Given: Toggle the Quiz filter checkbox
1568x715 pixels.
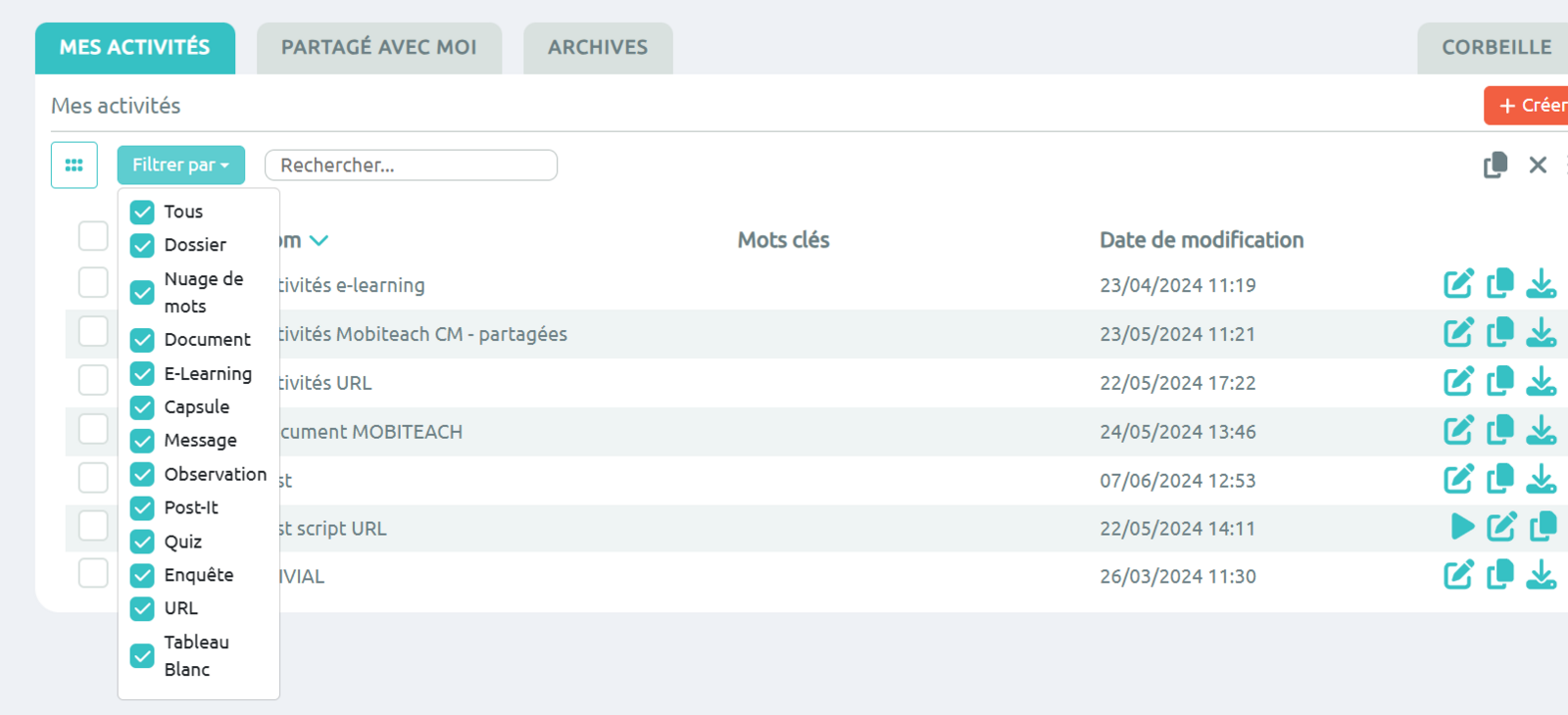Looking at the screenshot, I should pos(142,542).
